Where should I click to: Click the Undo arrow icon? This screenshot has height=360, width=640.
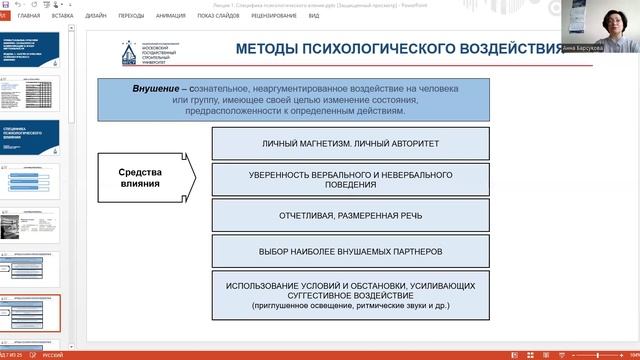point(18,4)
